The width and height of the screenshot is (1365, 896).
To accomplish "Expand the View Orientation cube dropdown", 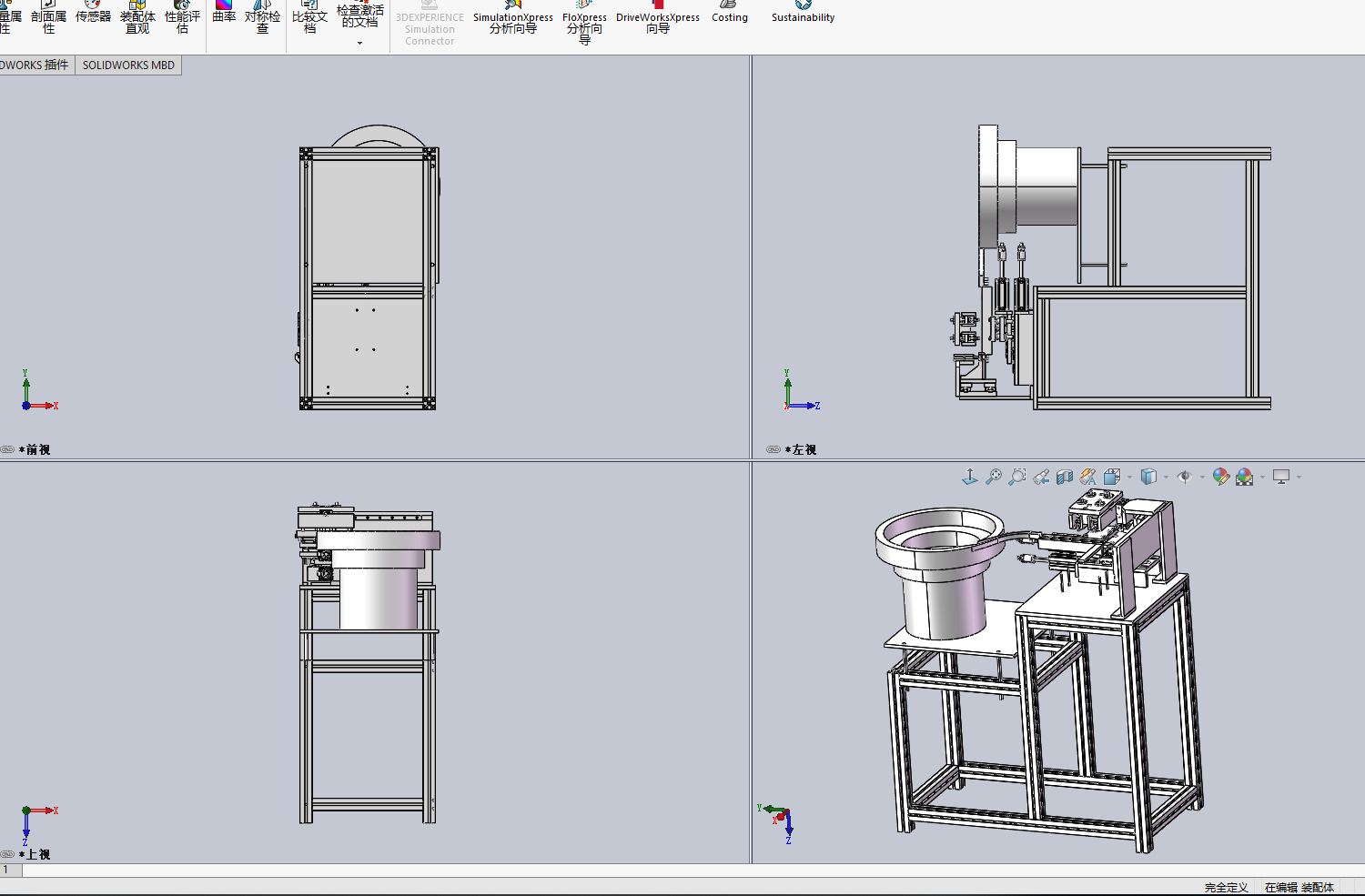I will point(1130,478).
